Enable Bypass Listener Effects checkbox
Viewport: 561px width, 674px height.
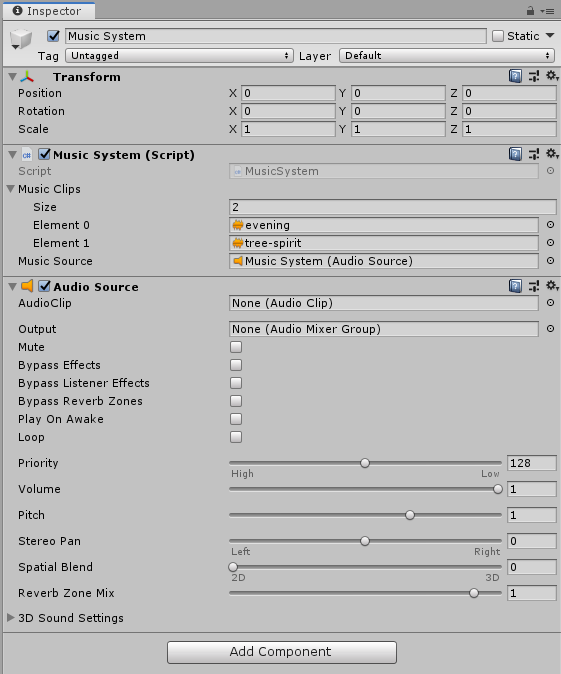pyautogui.click(x=236, y=383)
